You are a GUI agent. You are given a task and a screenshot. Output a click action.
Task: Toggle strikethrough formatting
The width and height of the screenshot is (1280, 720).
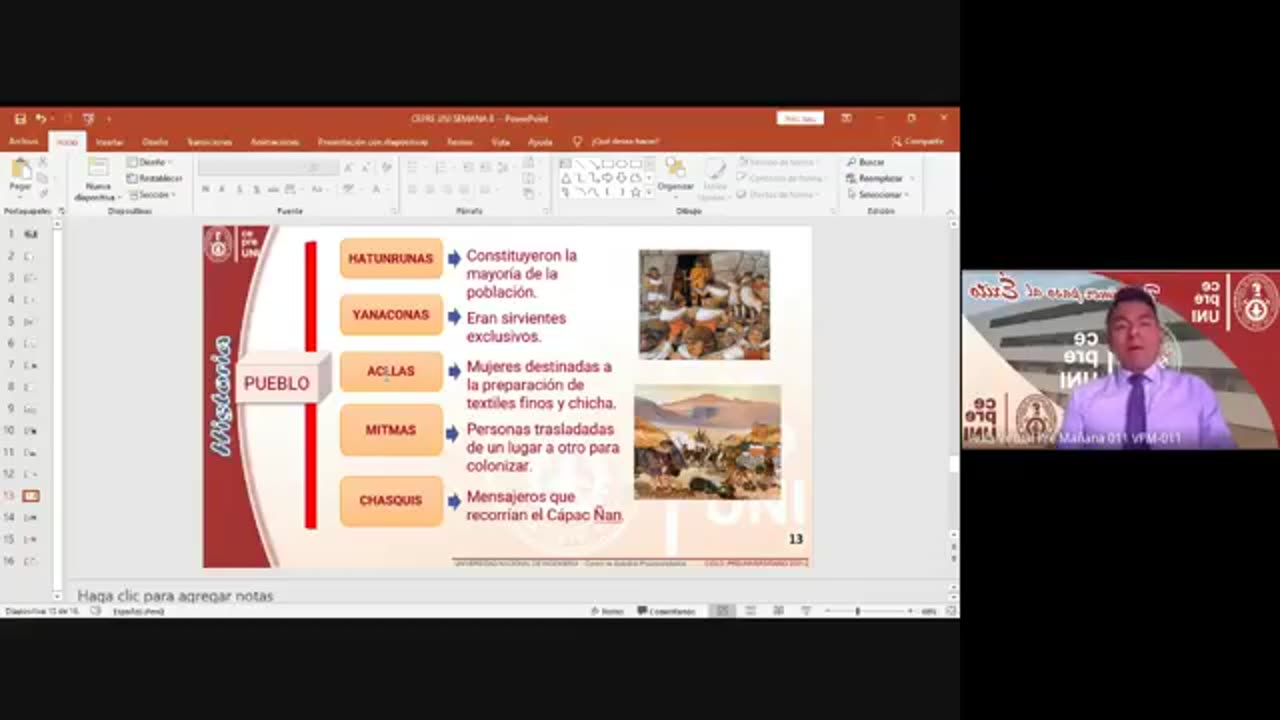click(x=274, y=189)
